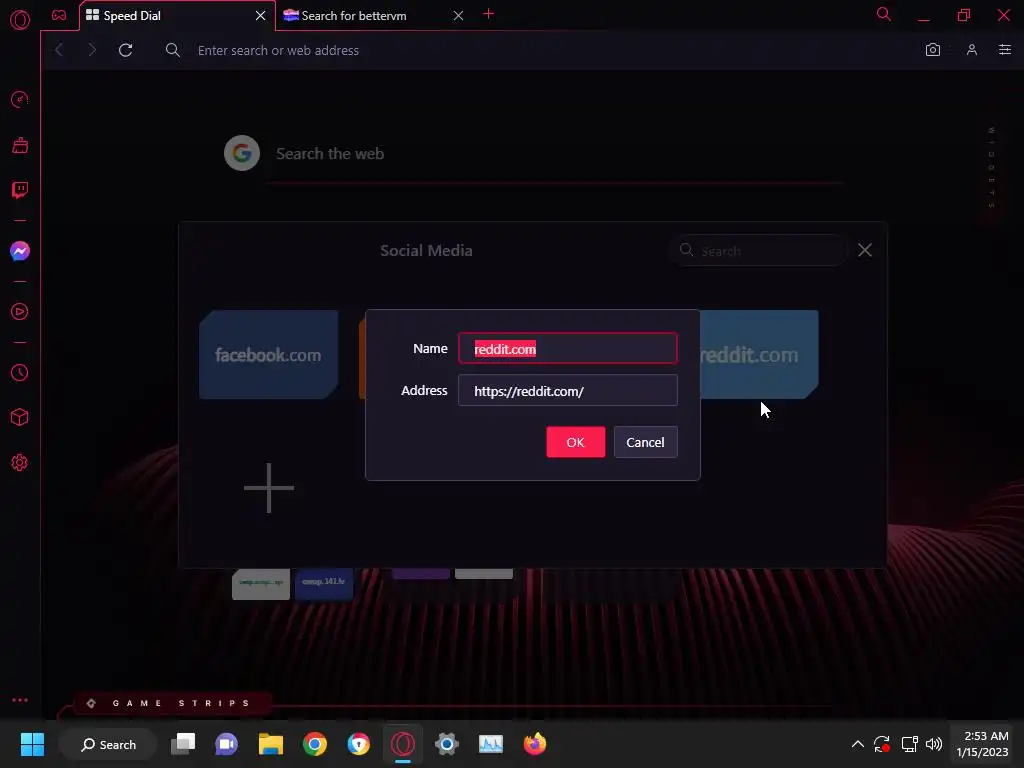Close the Search for bettervm tab

[458, 16]
